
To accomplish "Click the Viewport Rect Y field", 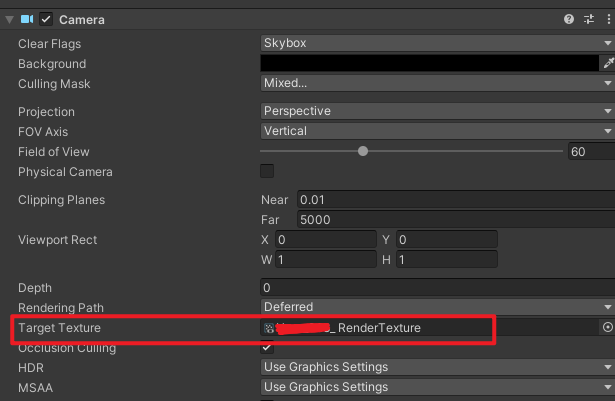I will tap(447, 239).
